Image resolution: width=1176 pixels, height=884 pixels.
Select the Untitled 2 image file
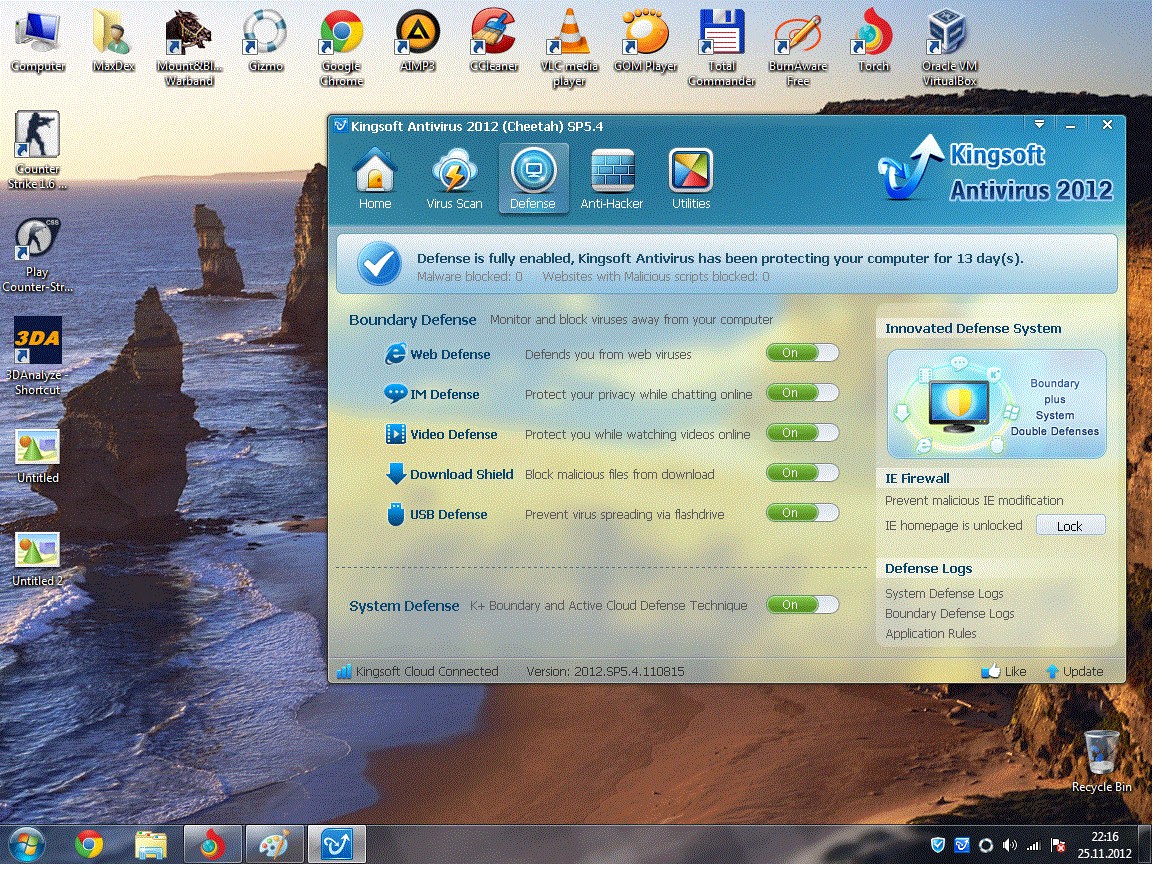(x=37, y=559)
